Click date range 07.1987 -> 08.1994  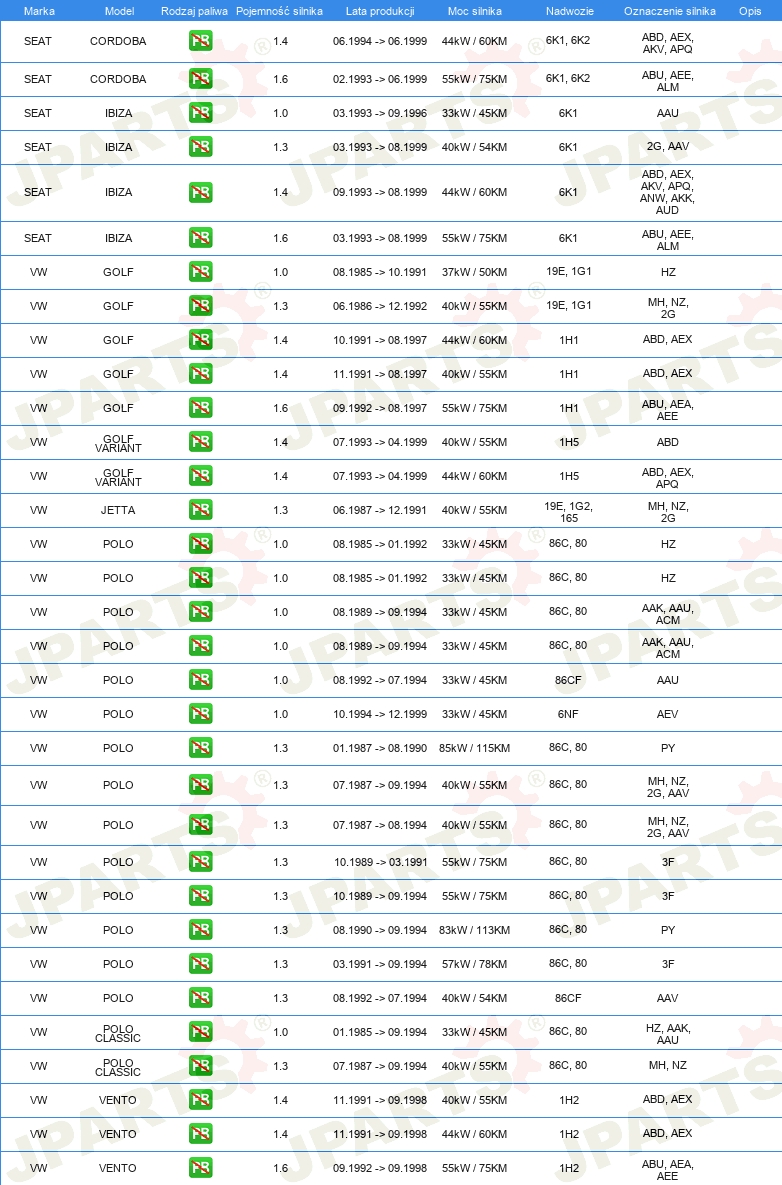(x=380, y=825)
